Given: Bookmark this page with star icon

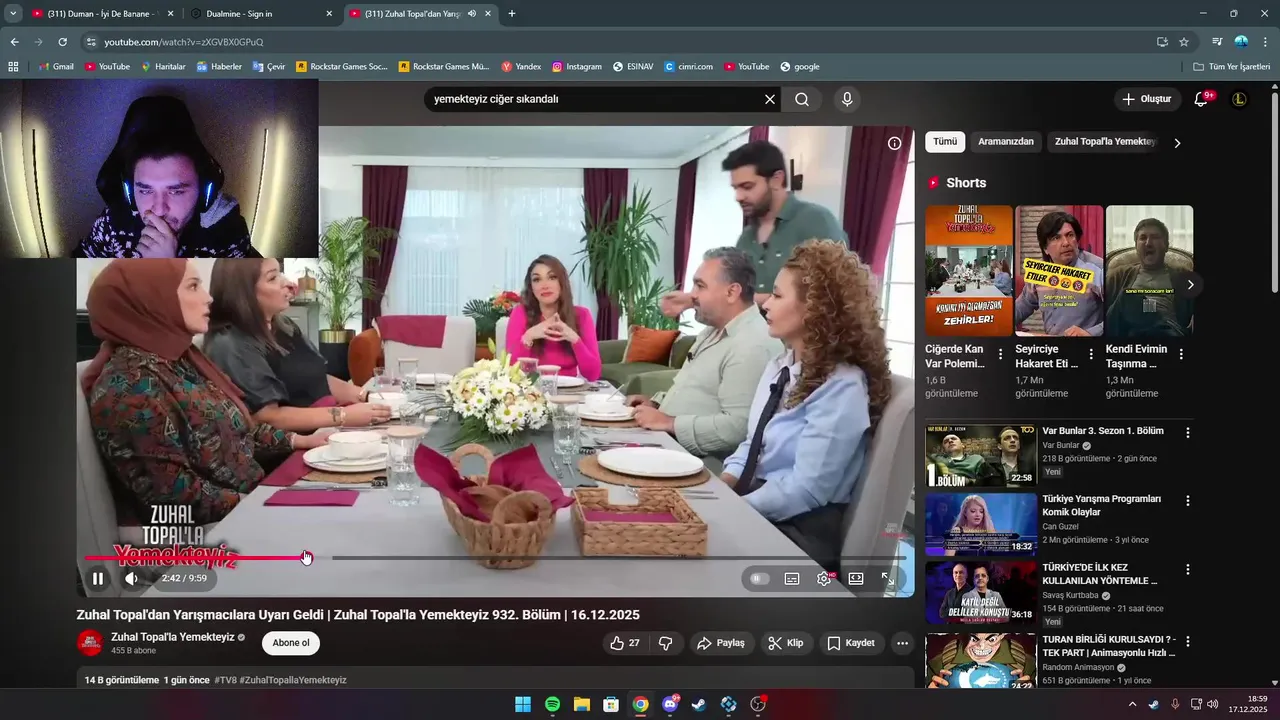Looking at the screenshot, I should tap(1184, 42).
